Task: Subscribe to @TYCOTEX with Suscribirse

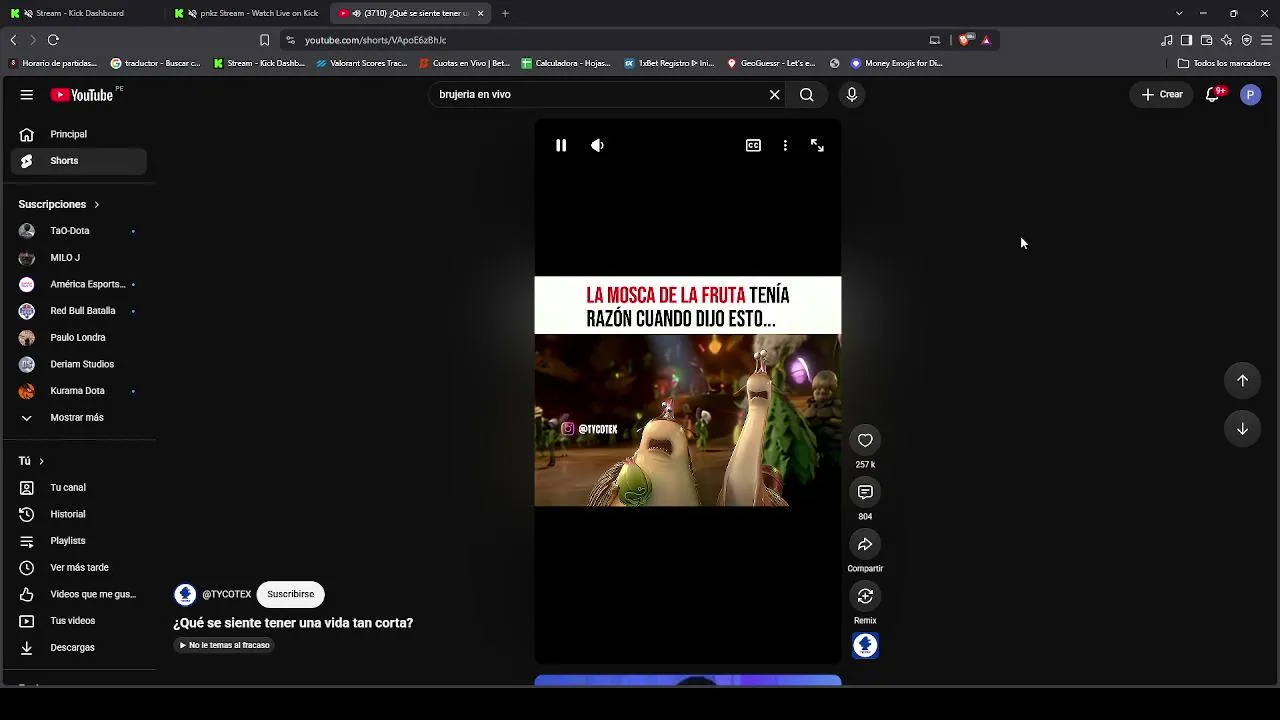Action: pyautogui.click(x=290, y=594)
